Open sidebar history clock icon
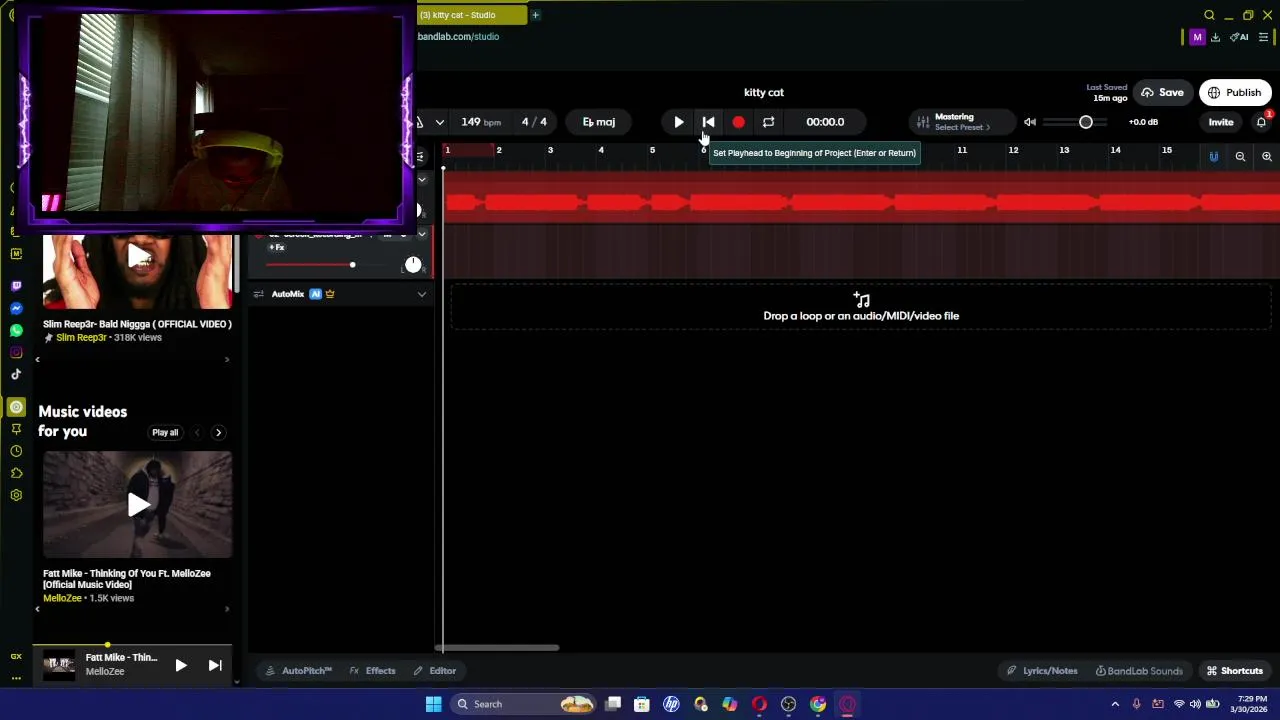Screen dimensions: 1280x720 pyautogui.click(x=16, y=451)
